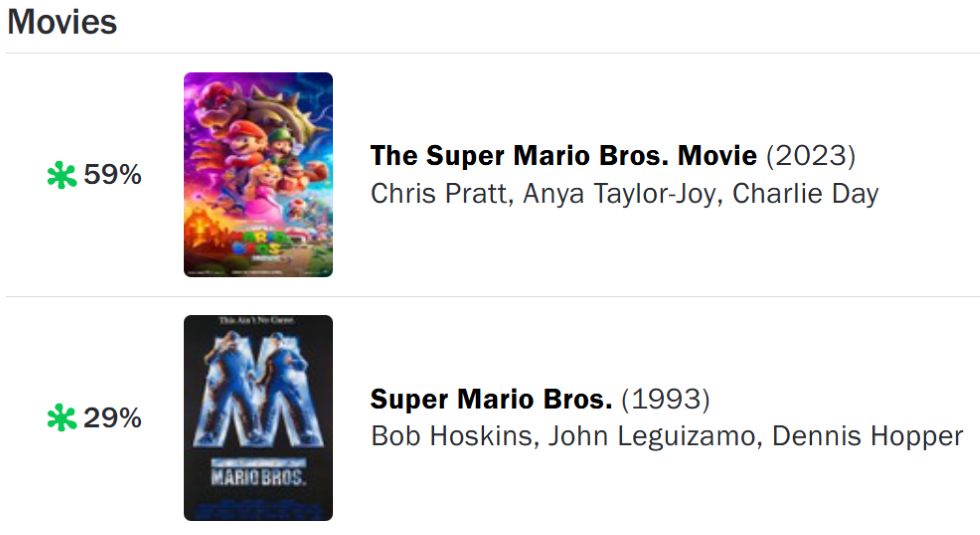The width and height of the screenshot is (980, 535).
Task: Click the (1993) release year
Action: (x=666, y=399)
